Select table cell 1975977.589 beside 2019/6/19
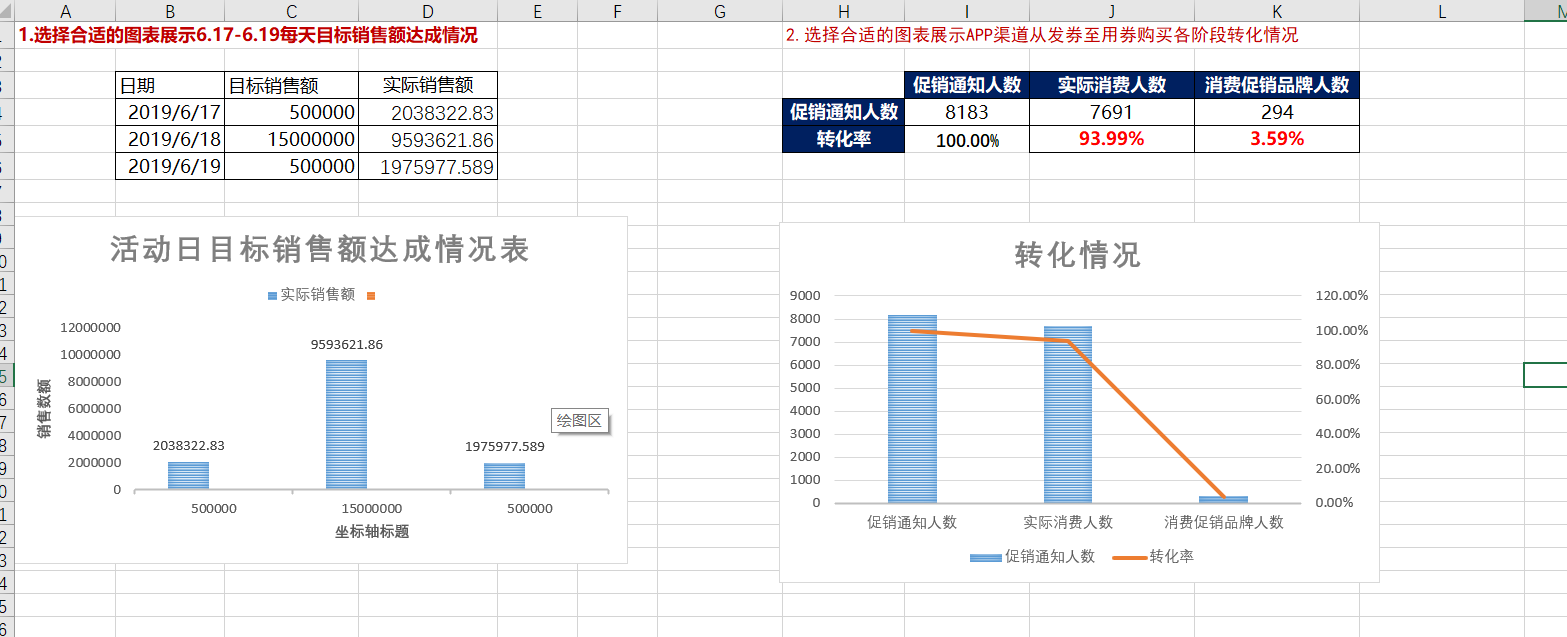 (428, 166)
